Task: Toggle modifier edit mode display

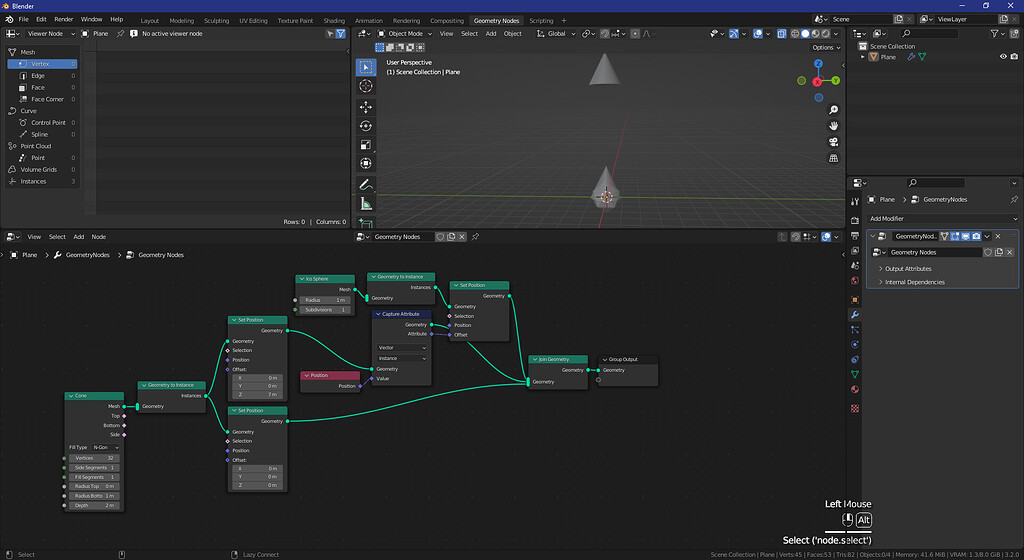Action: [955, 236]
